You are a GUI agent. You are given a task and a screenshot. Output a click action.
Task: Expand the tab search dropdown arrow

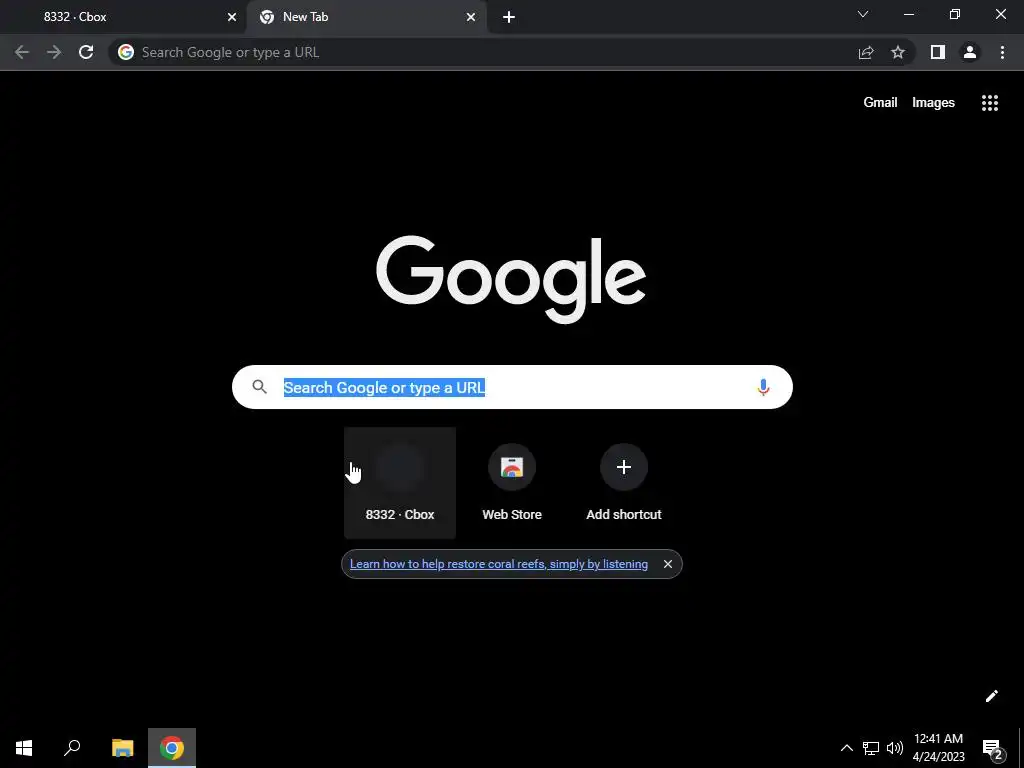point(863,14)
